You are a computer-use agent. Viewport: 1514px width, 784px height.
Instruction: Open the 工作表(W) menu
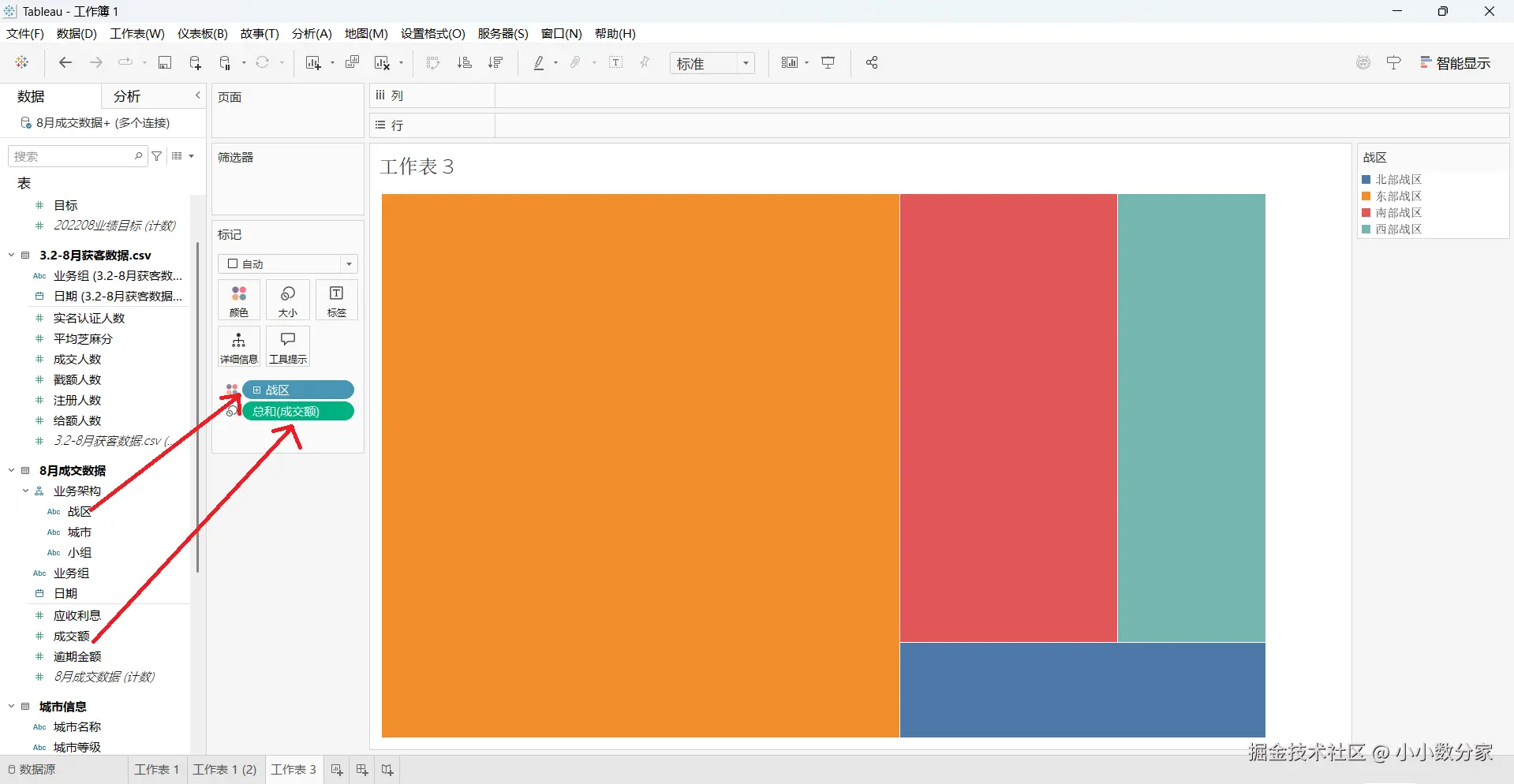click(x=137, y=33)
